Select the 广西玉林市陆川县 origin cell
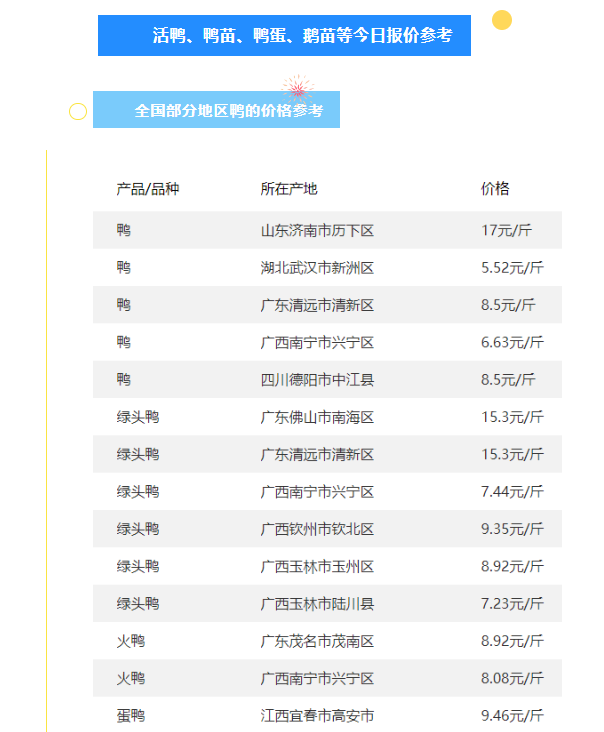 (x=317, y=604)
